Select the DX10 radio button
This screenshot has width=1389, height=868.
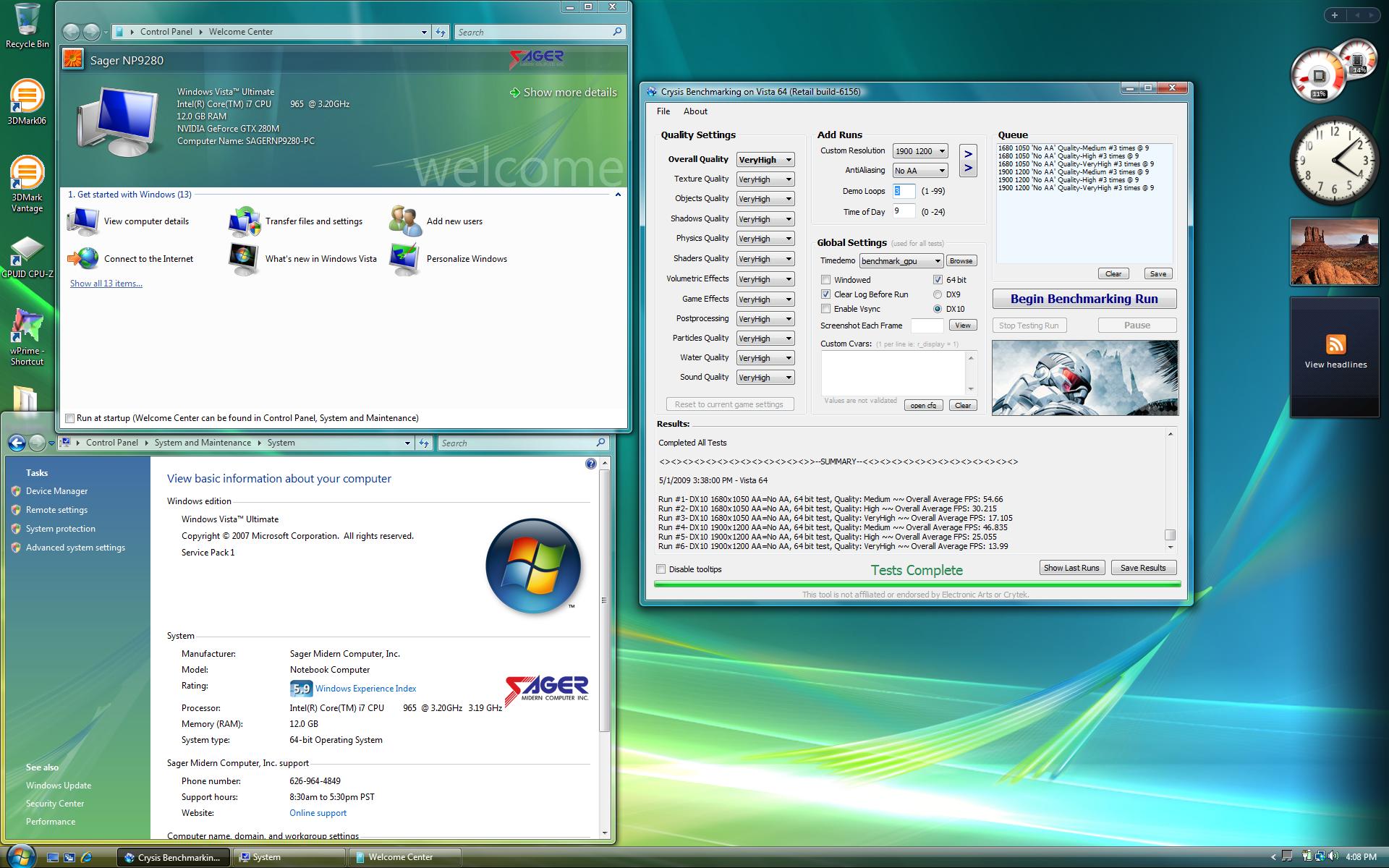938,309
